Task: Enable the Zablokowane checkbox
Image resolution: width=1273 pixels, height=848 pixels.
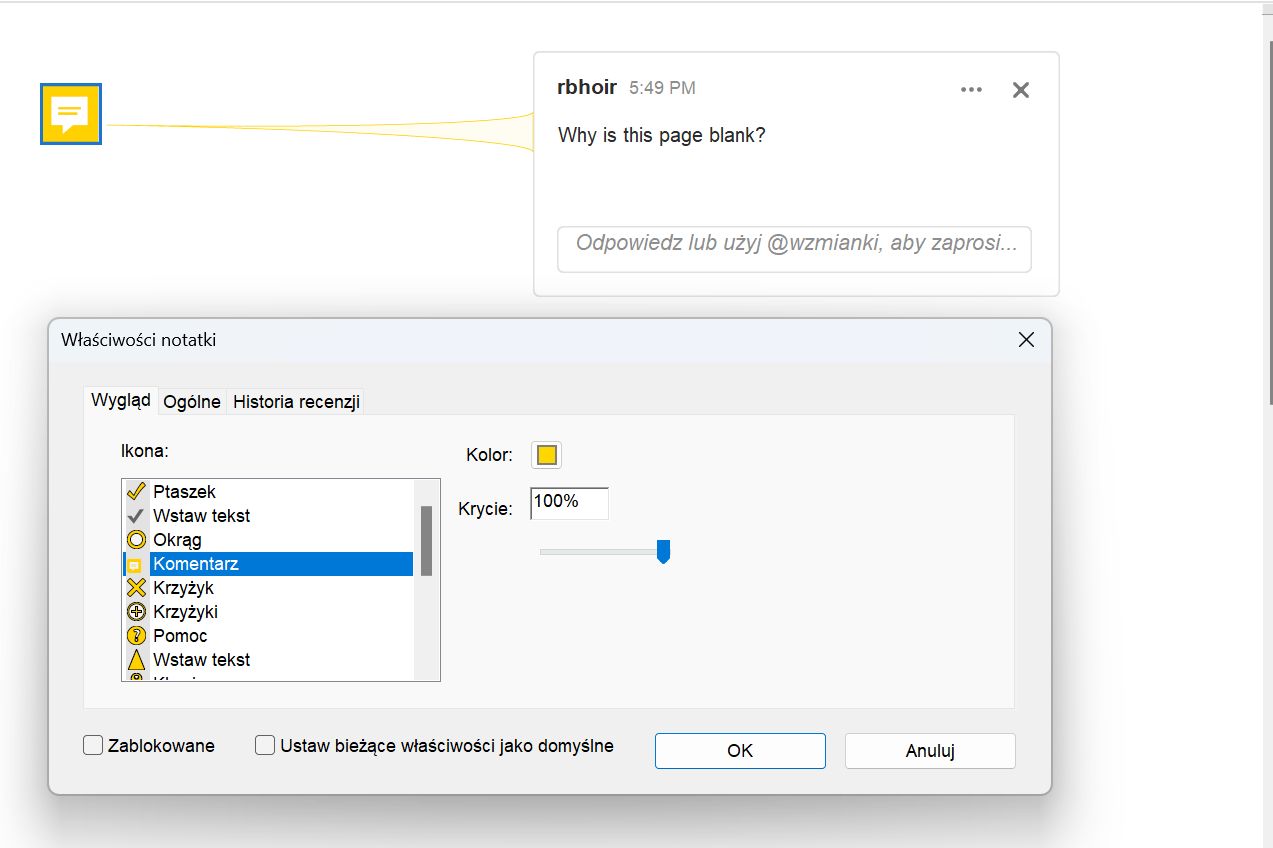Action: point(93,746)
